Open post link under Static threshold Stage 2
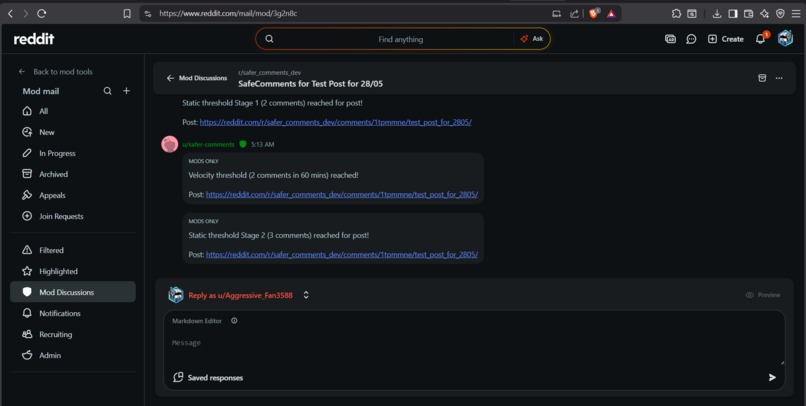806x406 pixels. point(342,255)
